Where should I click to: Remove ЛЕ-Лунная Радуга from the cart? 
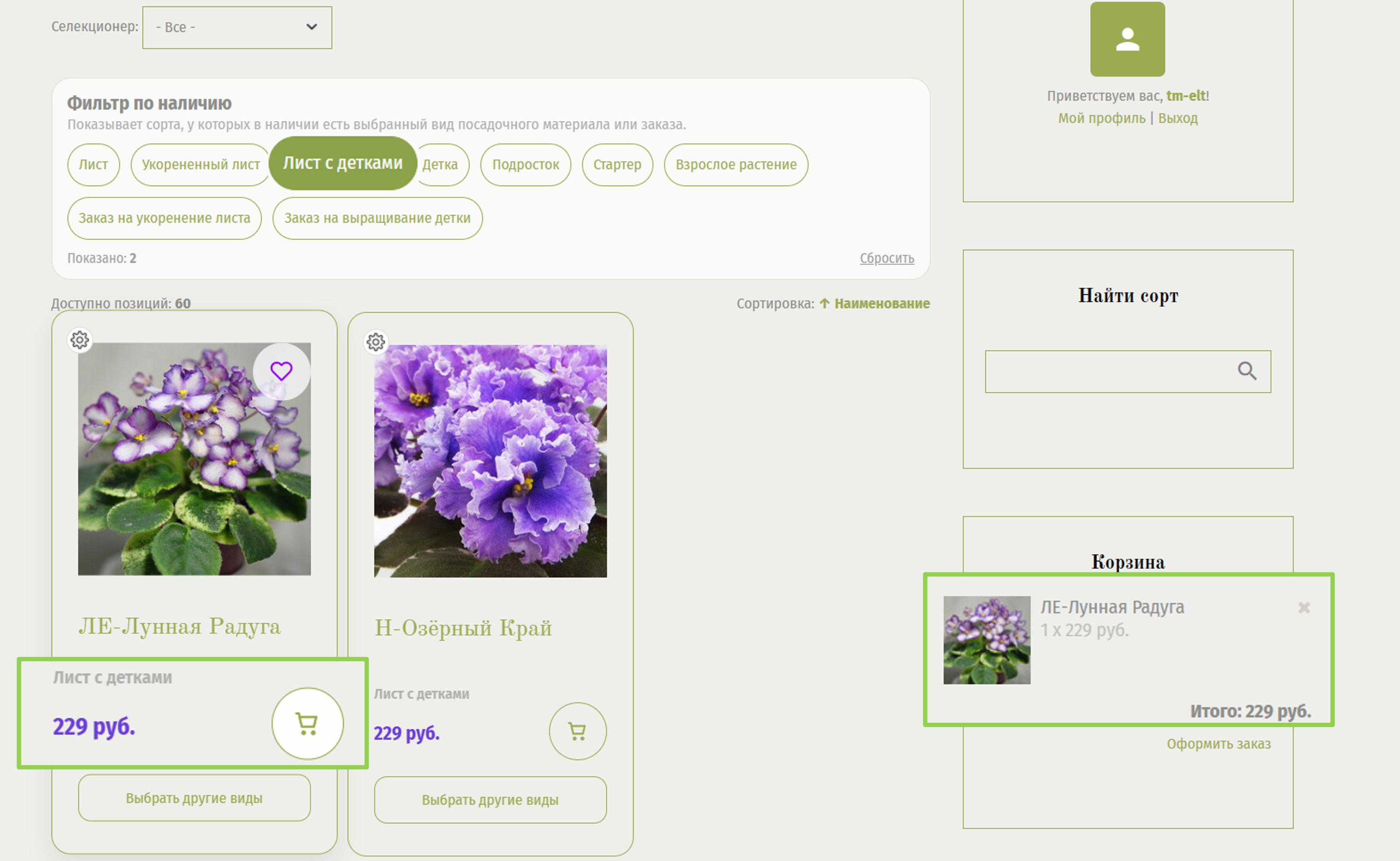click(1304, 608)
